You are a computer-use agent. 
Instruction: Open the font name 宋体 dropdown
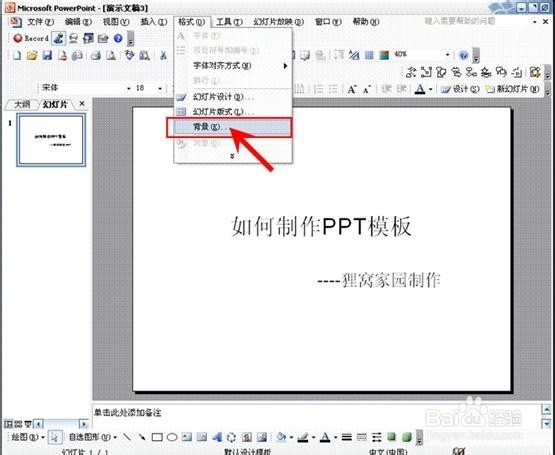click(x=129, y=88)
